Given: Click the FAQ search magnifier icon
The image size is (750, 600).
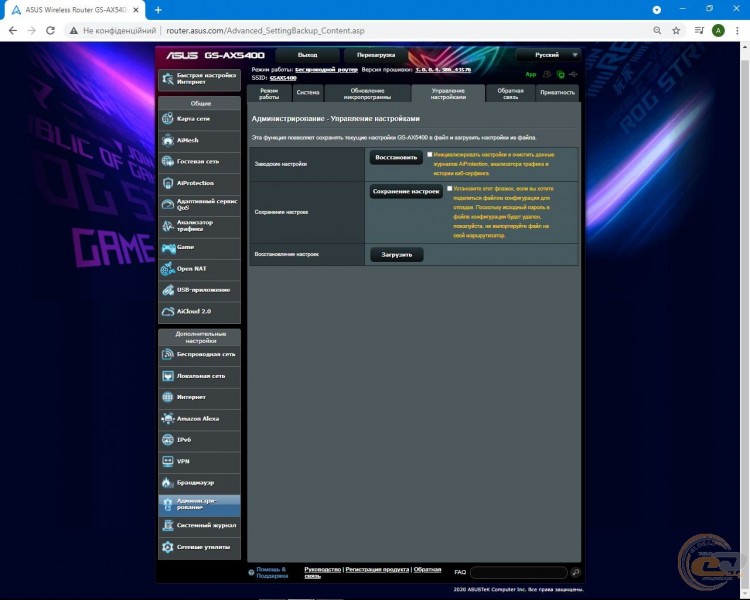Looking at the screenshot, I should [x=575, y=572].
